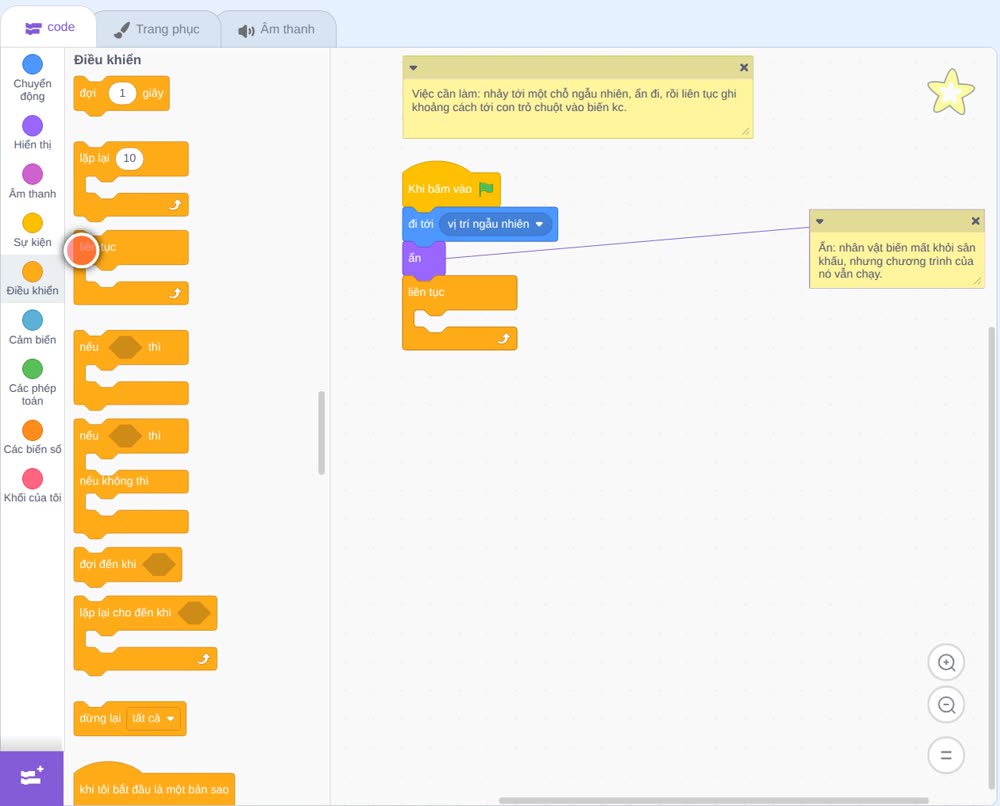The width and height of the screenshot is (1000, 806).
Task: Click the workspace vertical scrollbar
Action: point(992,558)
